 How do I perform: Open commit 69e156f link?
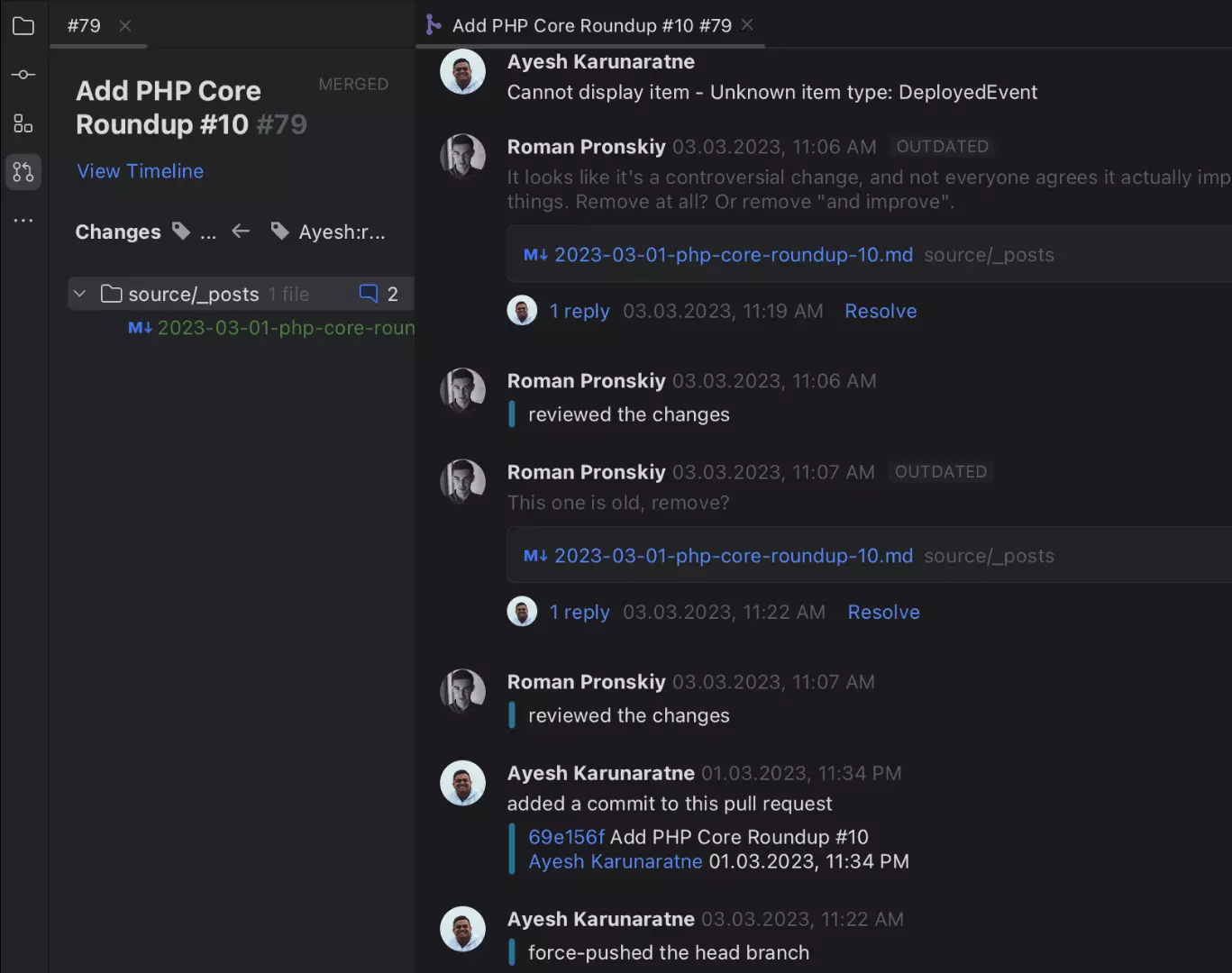[x=566, y=837]
